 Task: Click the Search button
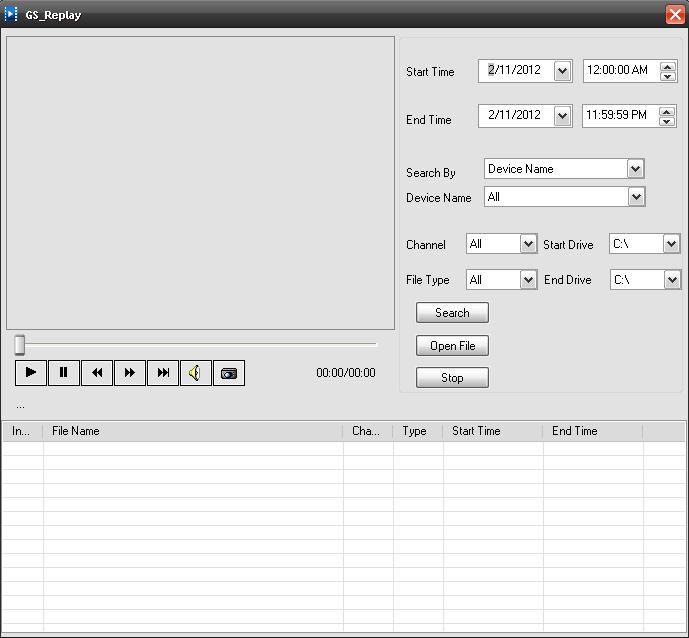click(x=452, y=313)
